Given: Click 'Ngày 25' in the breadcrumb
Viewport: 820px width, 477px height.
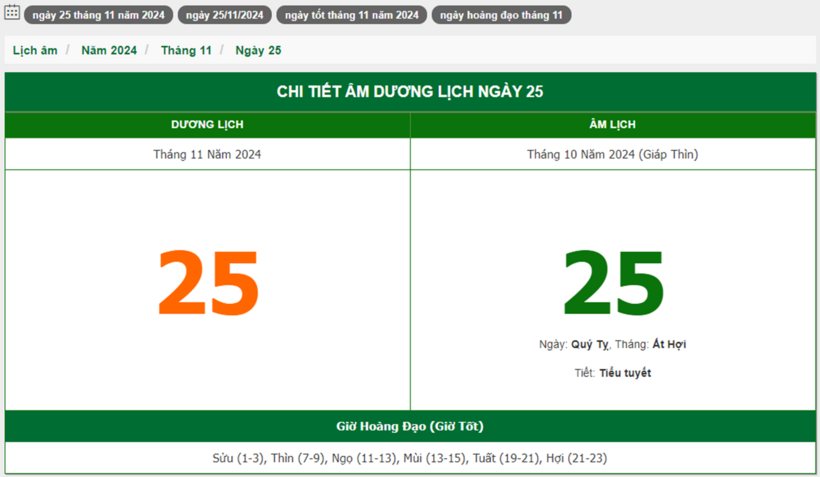Looking at the screenshot, I should pos(258,50).
